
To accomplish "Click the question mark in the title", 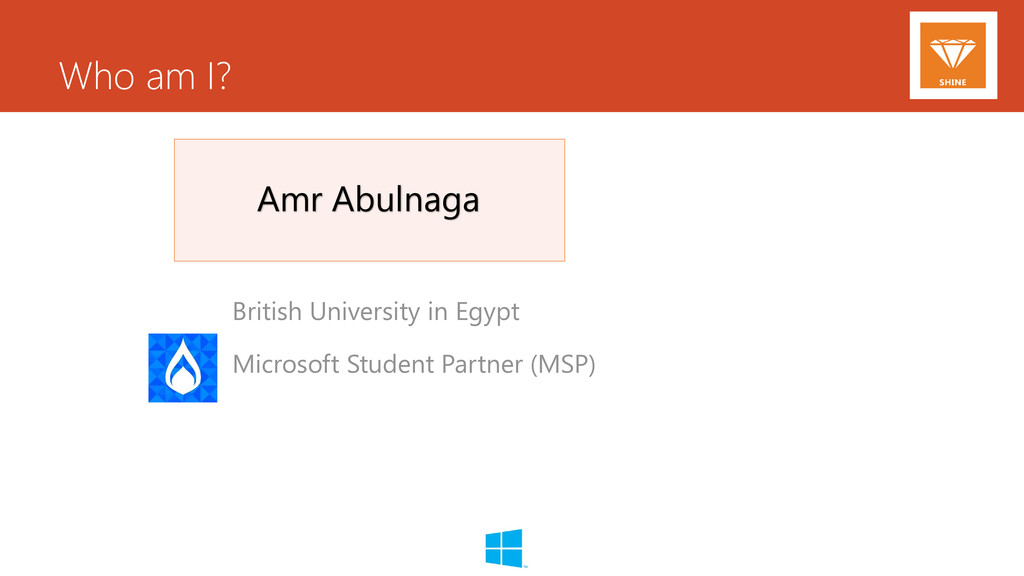I will pos(223,76).
